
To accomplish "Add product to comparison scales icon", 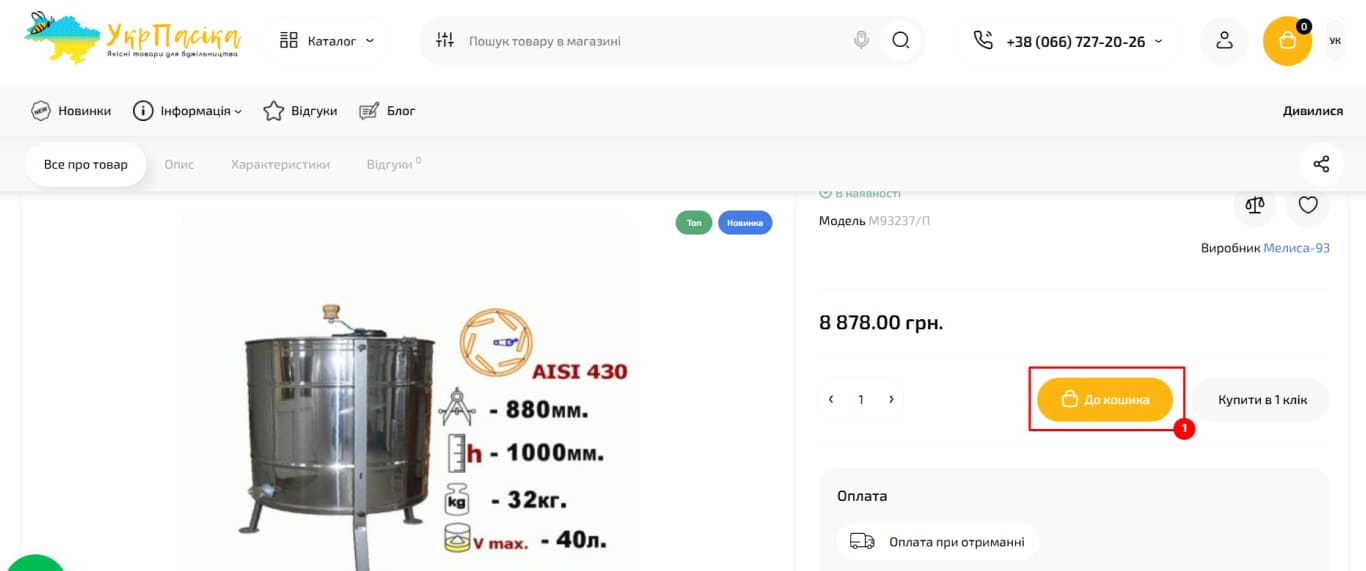I will [1254, 205].
